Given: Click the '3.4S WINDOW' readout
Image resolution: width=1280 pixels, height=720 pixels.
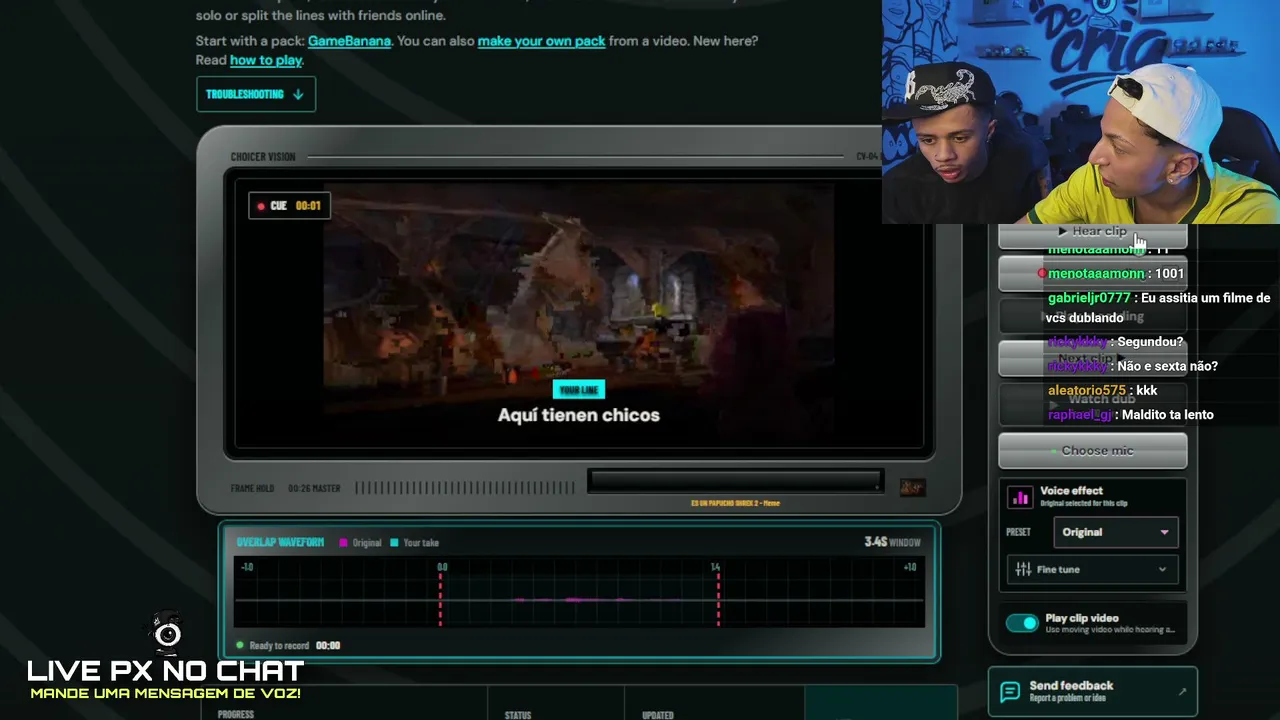Looking at the screenshot, I should [892, 542].
